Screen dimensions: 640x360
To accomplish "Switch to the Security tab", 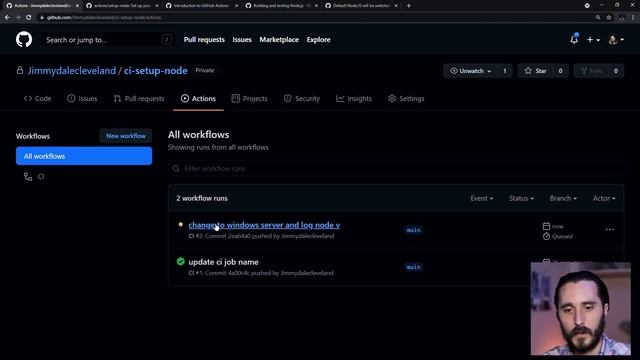I will pos(302,98).
